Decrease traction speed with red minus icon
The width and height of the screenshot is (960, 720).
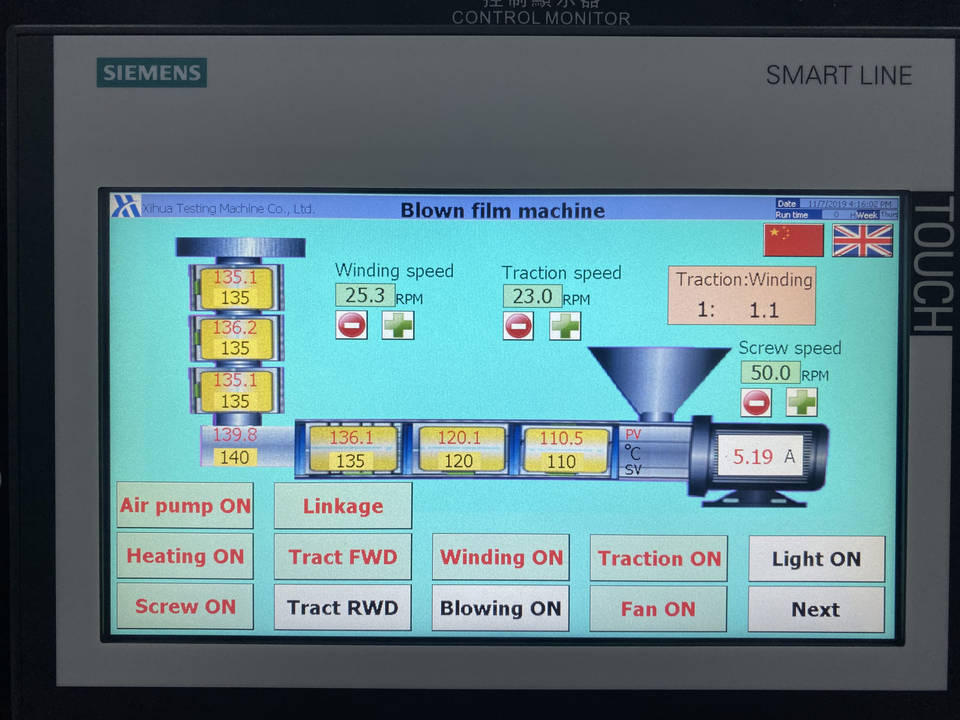518,326
